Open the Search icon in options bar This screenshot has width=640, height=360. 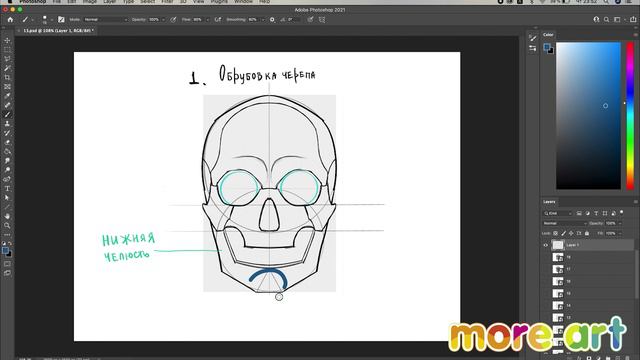coord(607,19)
